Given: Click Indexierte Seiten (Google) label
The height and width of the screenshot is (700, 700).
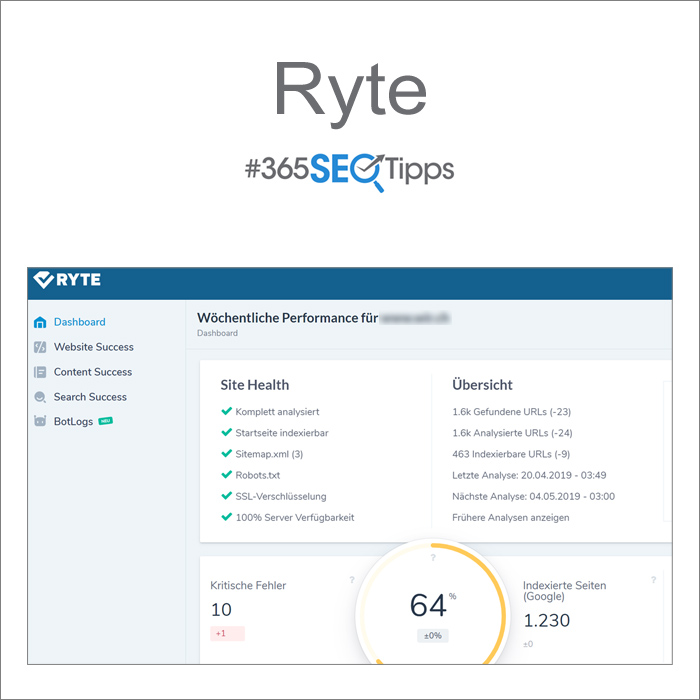Looking at the screenshot, I should pos(564,591).
